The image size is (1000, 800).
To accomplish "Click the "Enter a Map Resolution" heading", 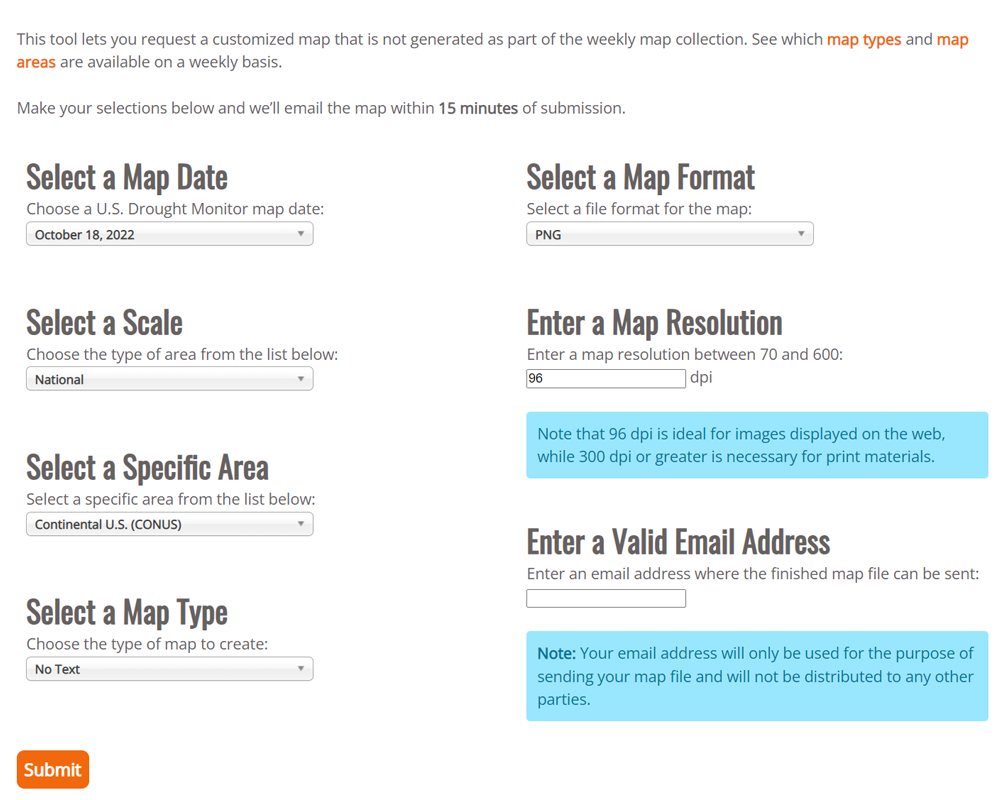I will [x=654, y=322].
